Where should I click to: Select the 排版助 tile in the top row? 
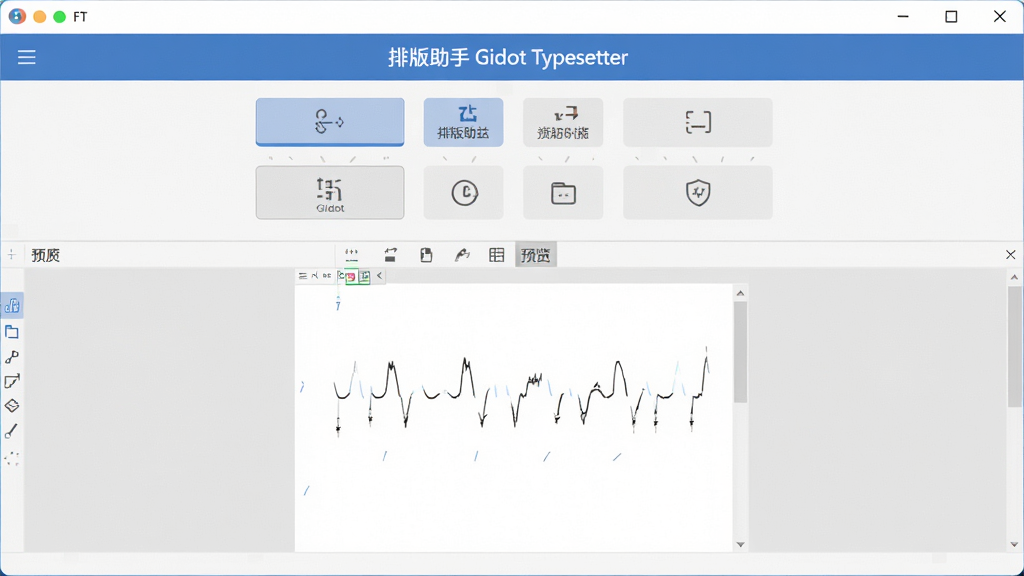point(463,122)
